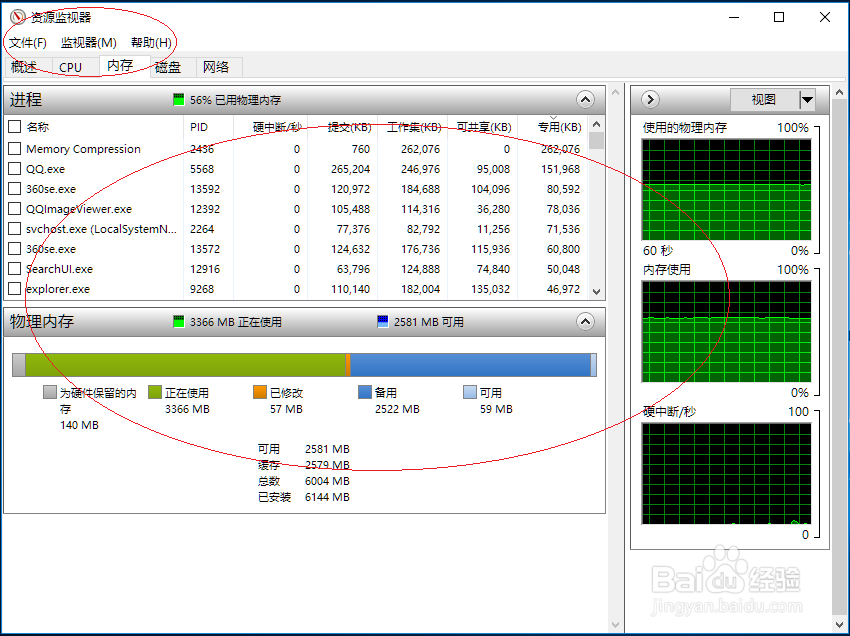
Task: Collapse the 物理内存 panel
Action: pos(585,321)
